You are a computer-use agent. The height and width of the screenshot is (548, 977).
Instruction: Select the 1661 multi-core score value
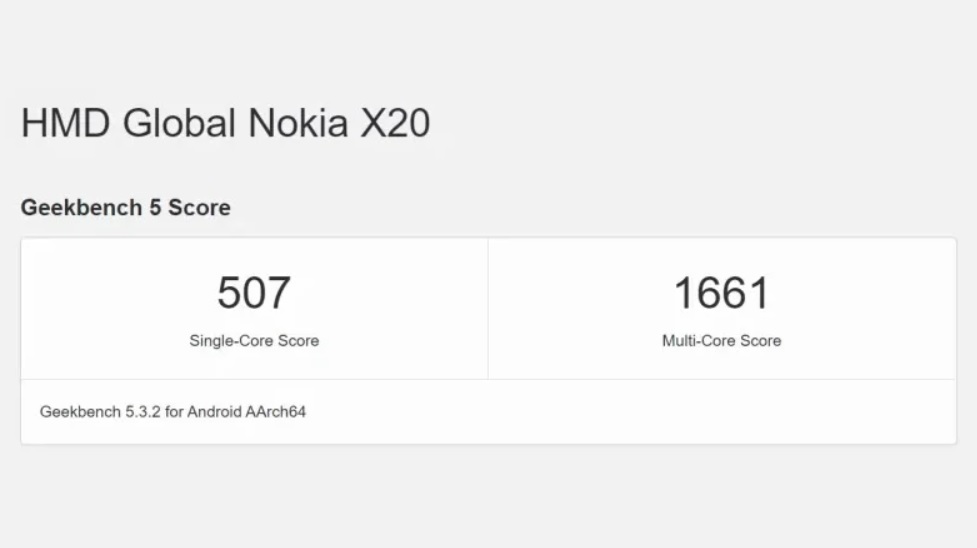tap(721, 293)
